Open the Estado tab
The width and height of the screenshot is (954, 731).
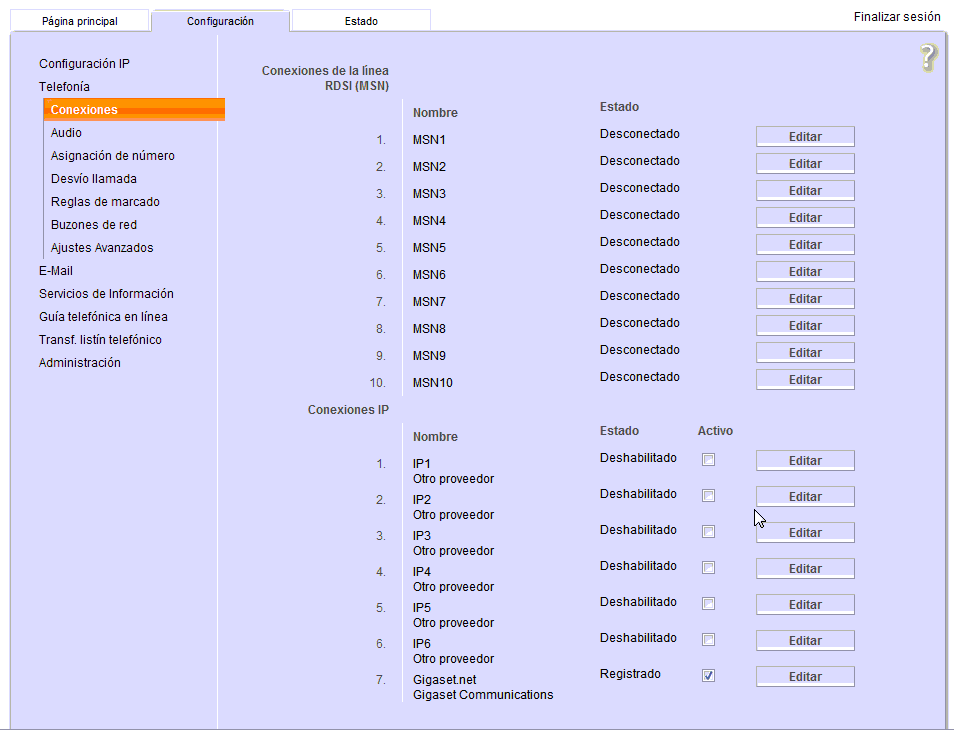point(361,21)
